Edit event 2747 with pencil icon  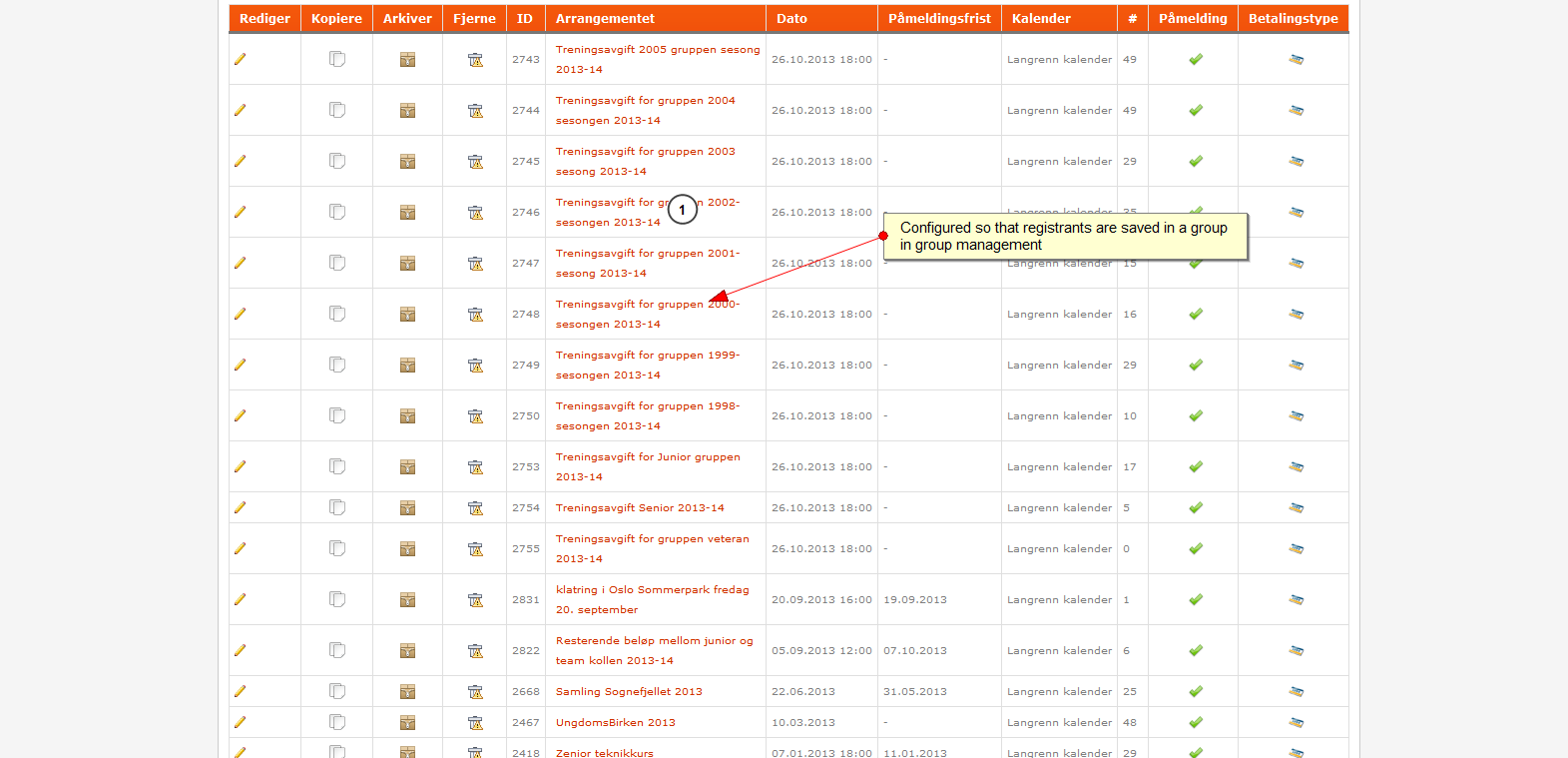point(240,263)
